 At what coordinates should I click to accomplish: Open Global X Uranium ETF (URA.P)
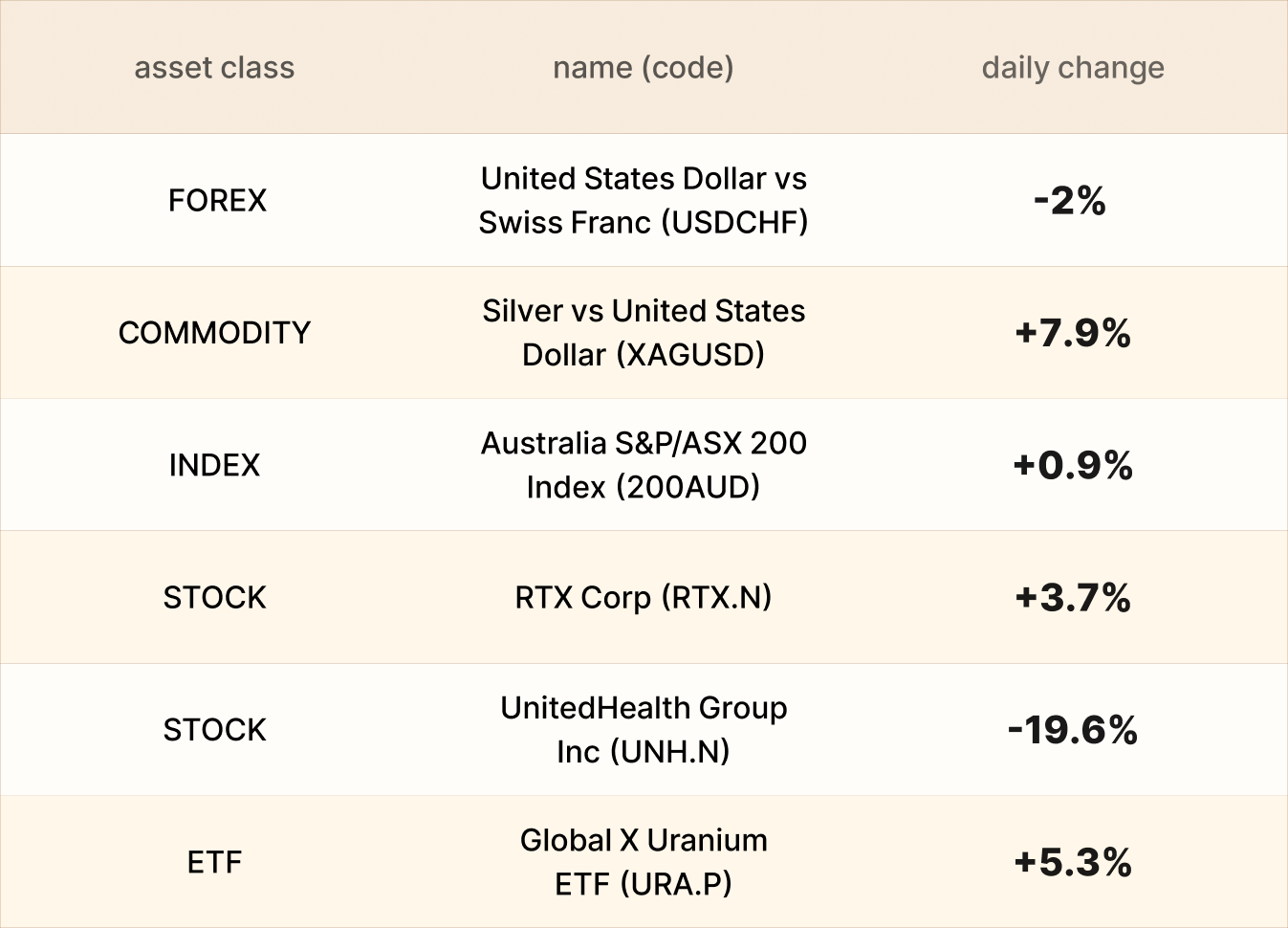[643, 862]
